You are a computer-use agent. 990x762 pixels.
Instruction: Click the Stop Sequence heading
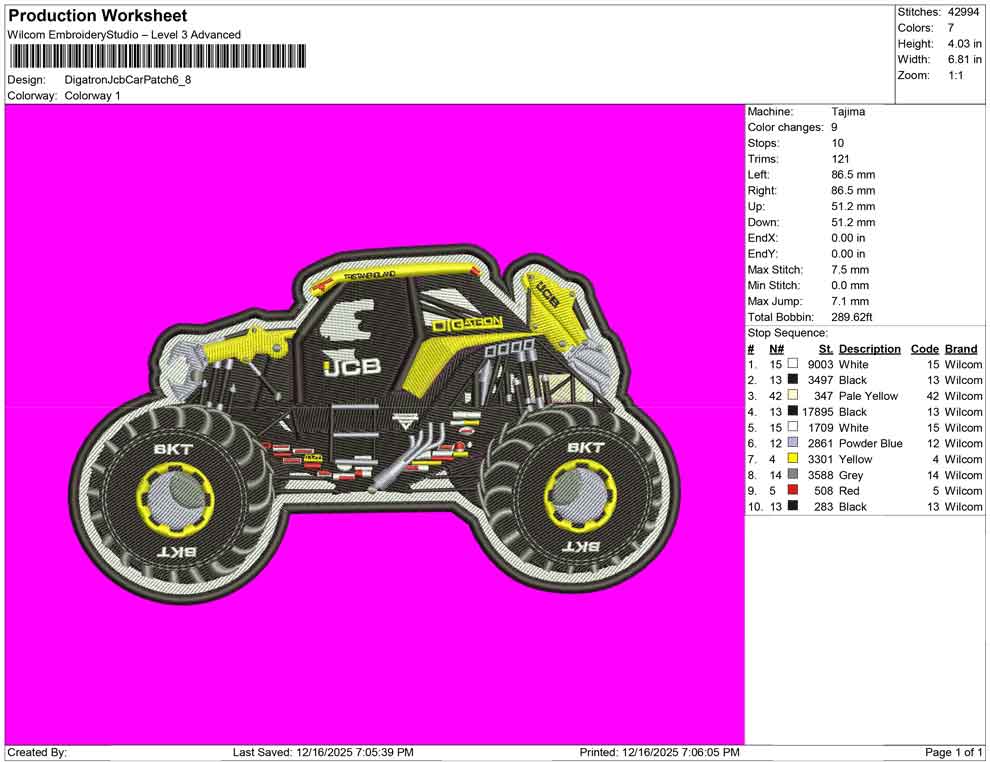(786, 332)
